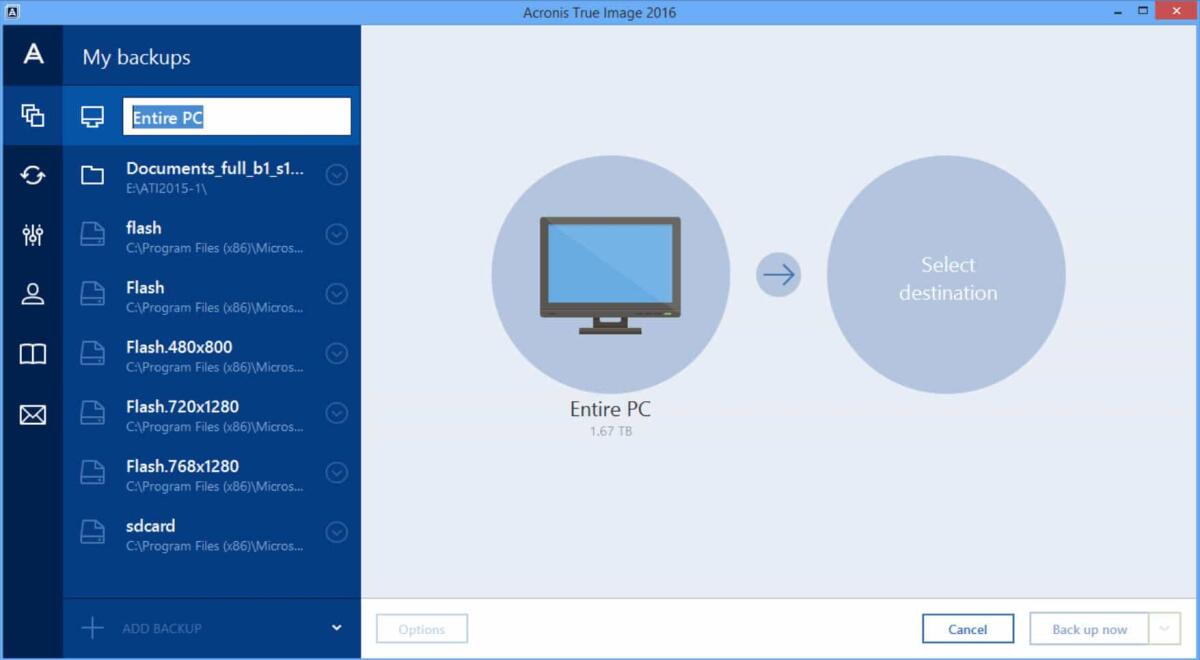Open the Feedback envelope icon
This screenshot has width=1200, height=660.
pyautogui.click(x=32, y=414)
